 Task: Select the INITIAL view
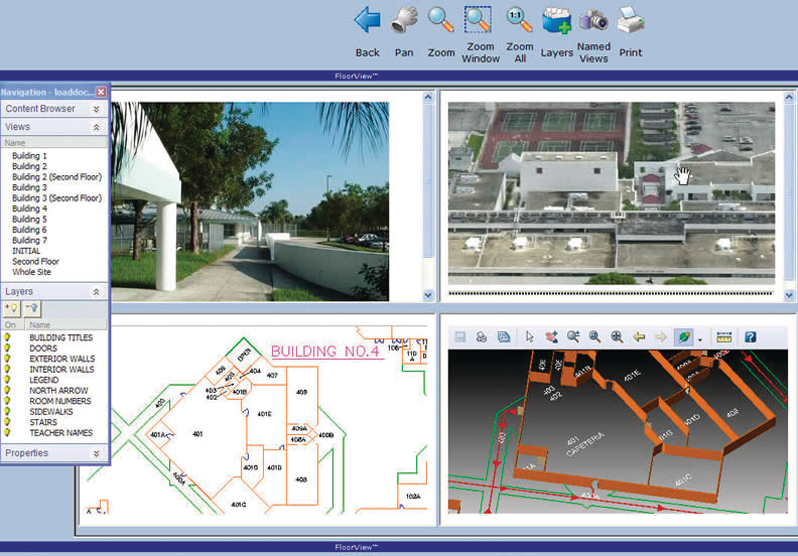coord(26,251)
